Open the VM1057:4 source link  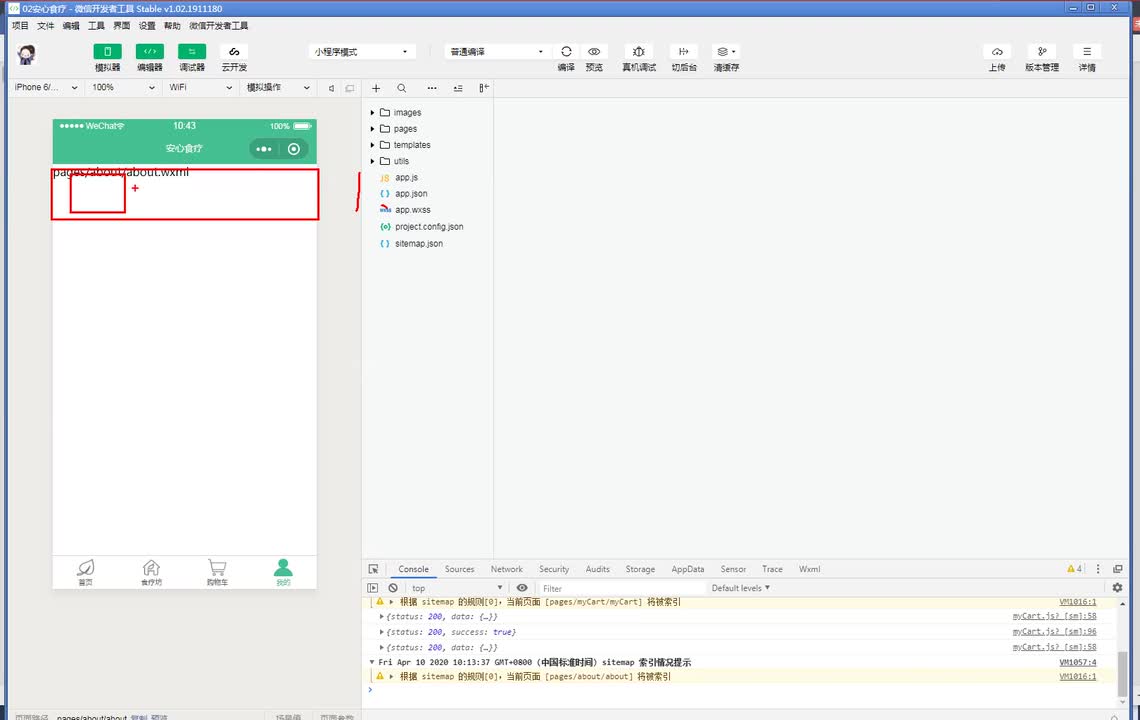(x=1077, y=662)
